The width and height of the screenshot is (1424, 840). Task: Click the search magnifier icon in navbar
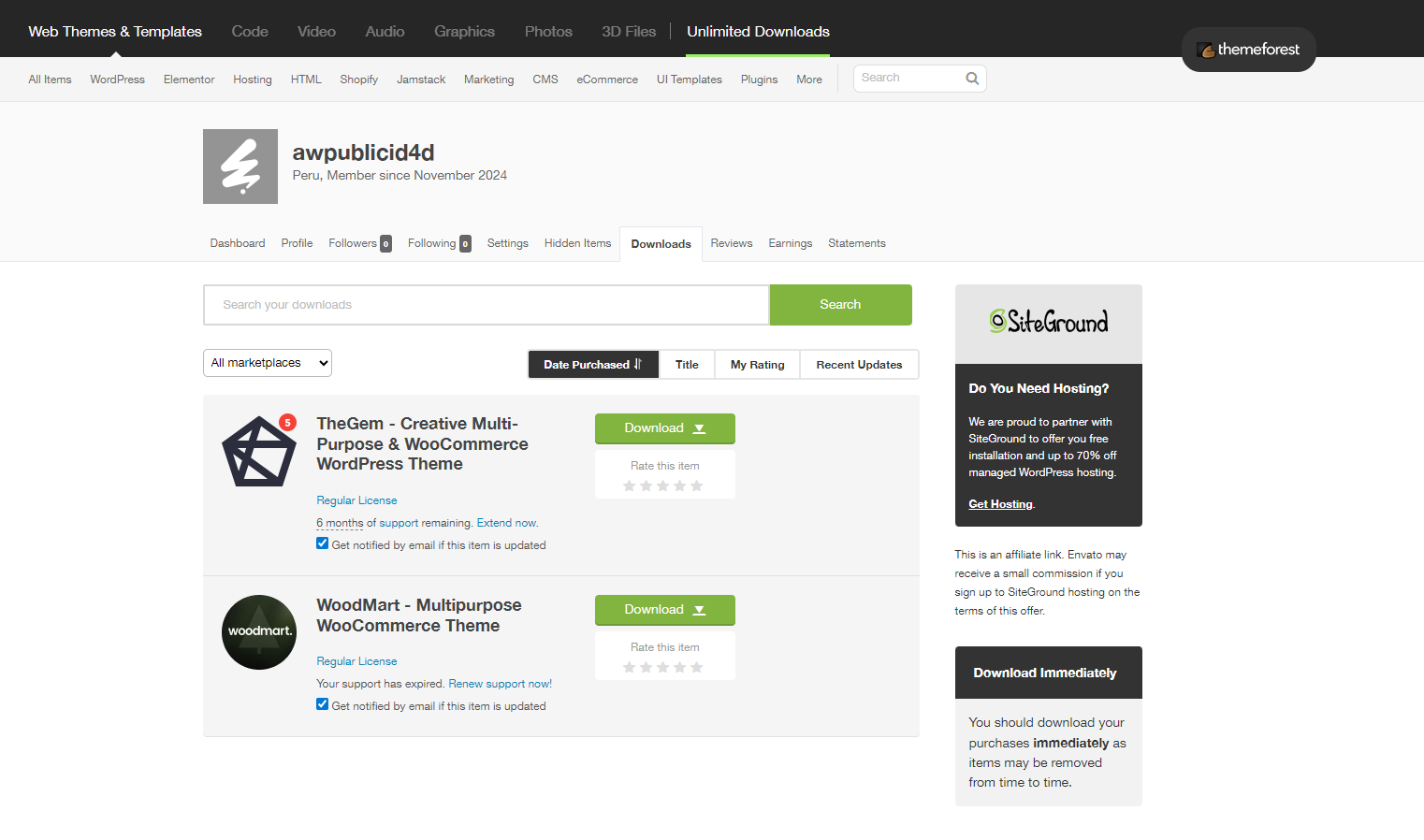972,79
